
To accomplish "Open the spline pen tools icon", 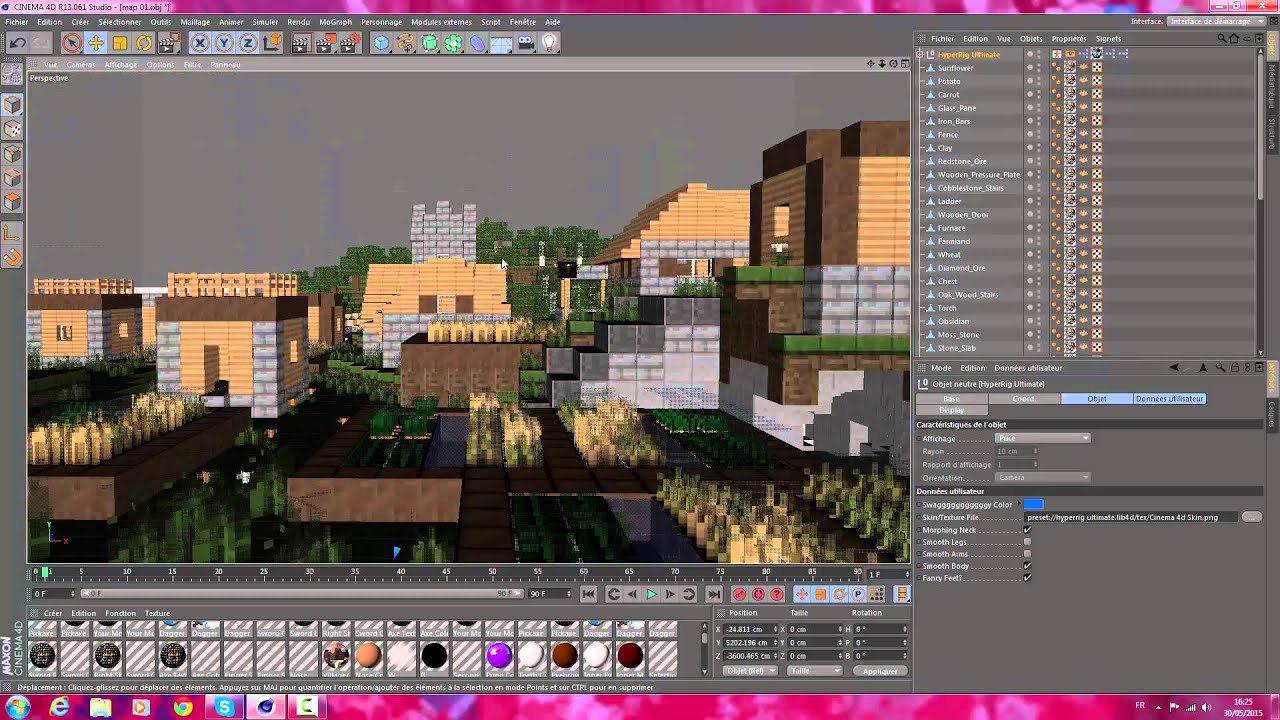I will pyautogui.click(x=405, y=42).
